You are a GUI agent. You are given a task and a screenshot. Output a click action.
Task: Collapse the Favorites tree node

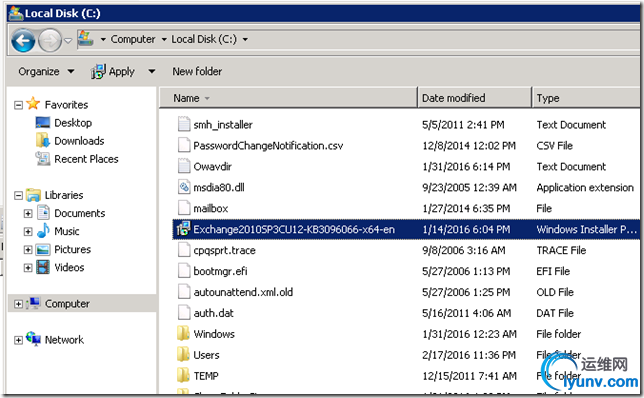[18, 105]
